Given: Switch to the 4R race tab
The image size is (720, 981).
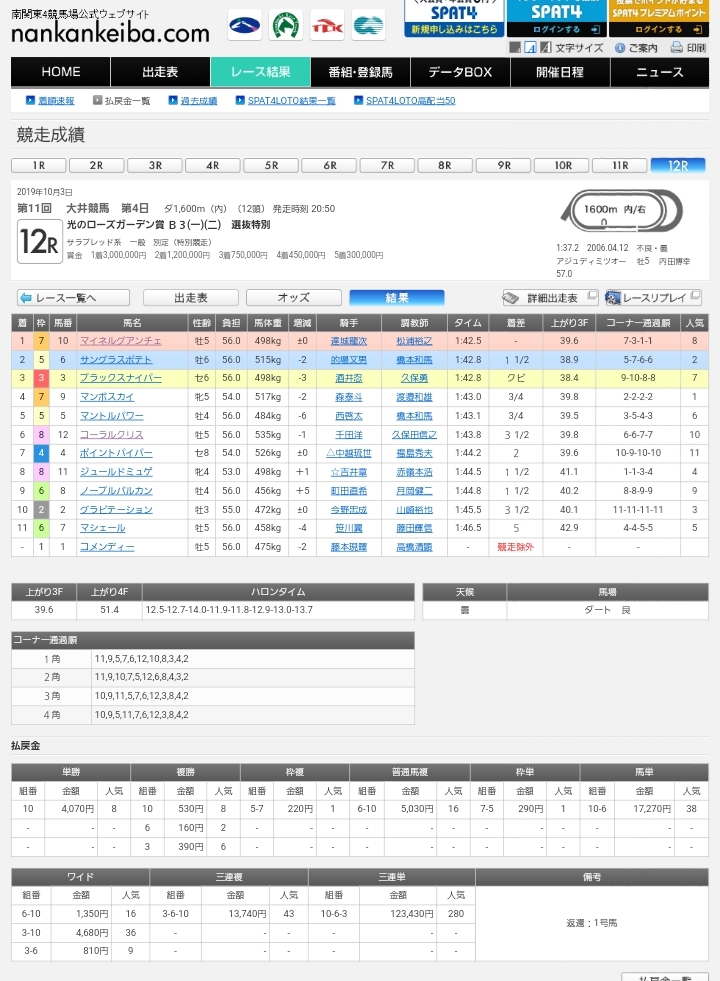Looking at the screenshot, I should 213,165.
